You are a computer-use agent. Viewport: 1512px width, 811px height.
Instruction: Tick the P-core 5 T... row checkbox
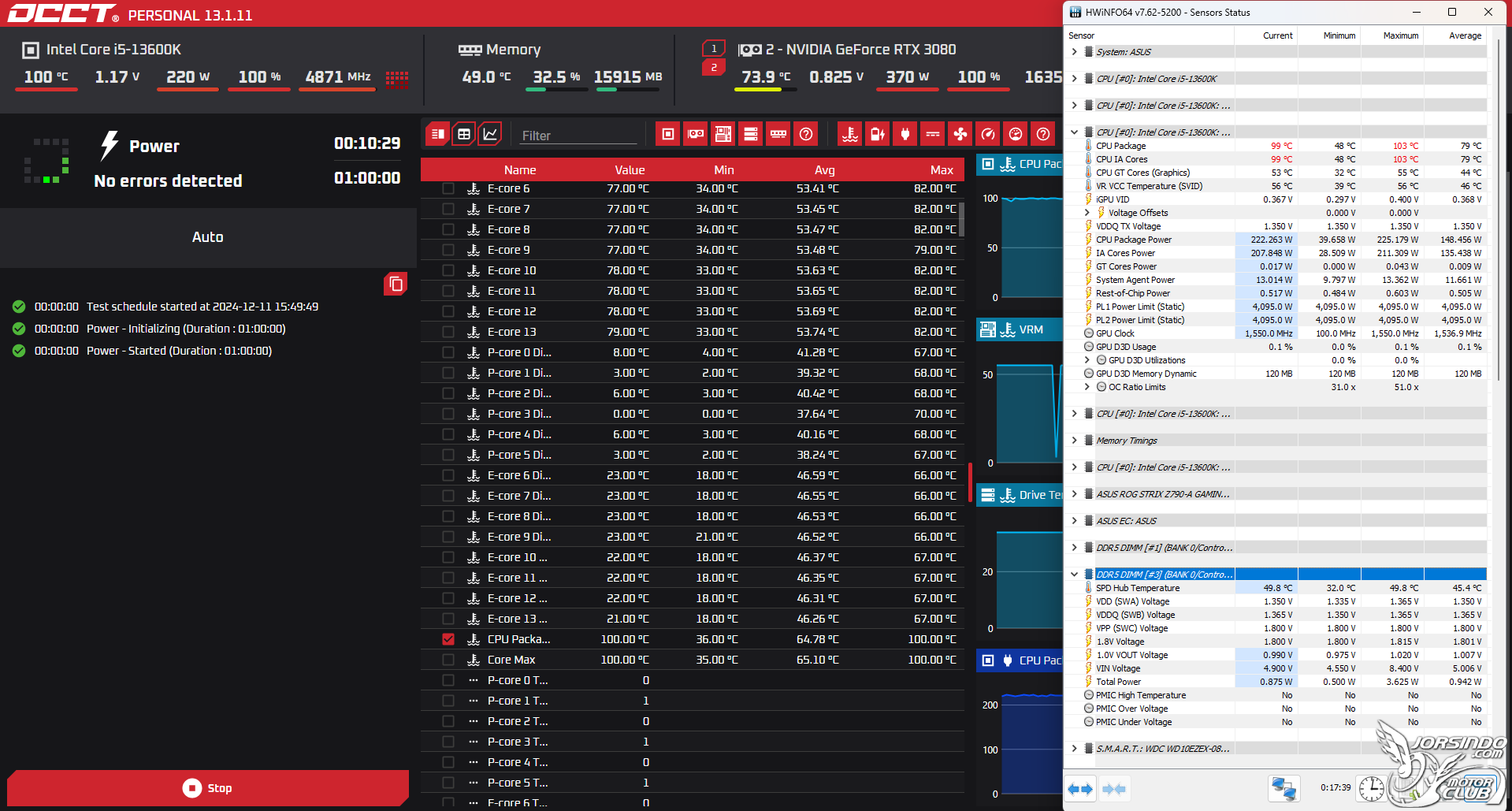(x=448, y=783)
